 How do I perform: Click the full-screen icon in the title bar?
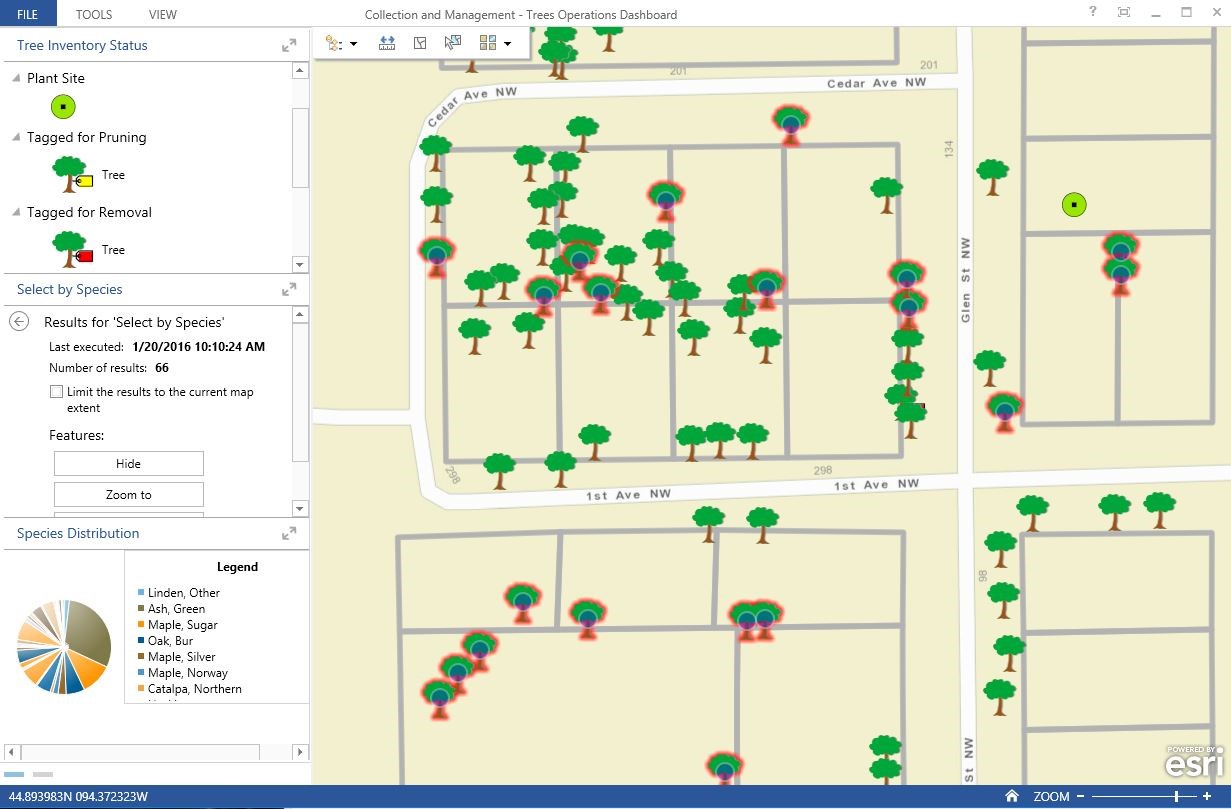1124,12
